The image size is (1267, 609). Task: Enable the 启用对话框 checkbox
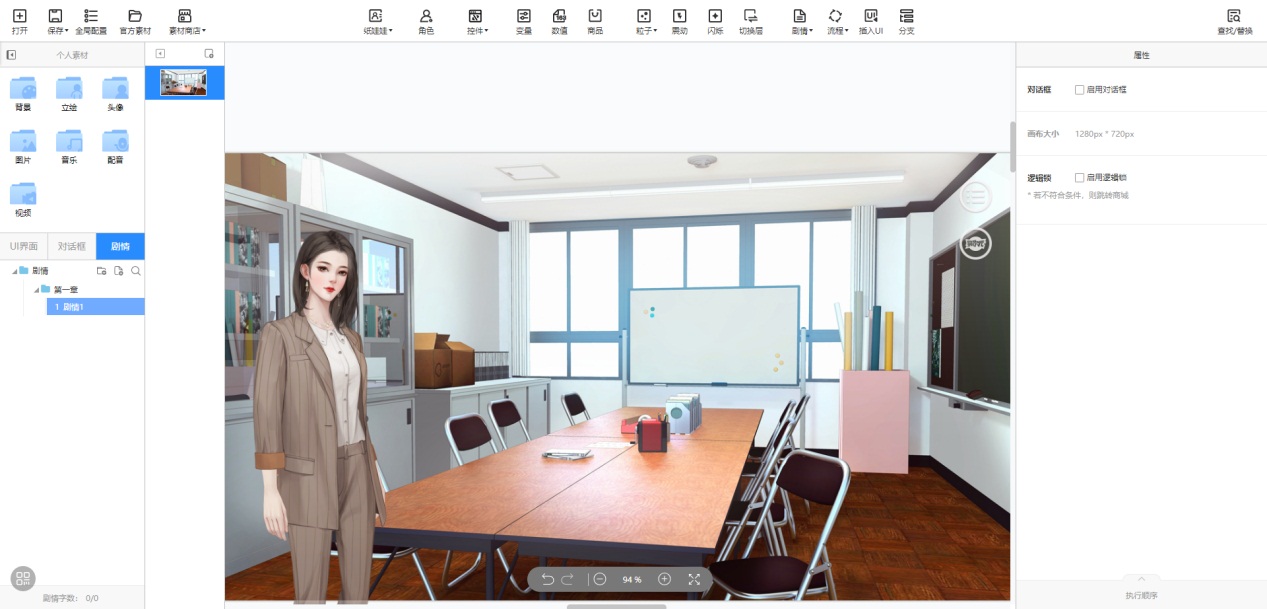click(x=1079, y=90)
